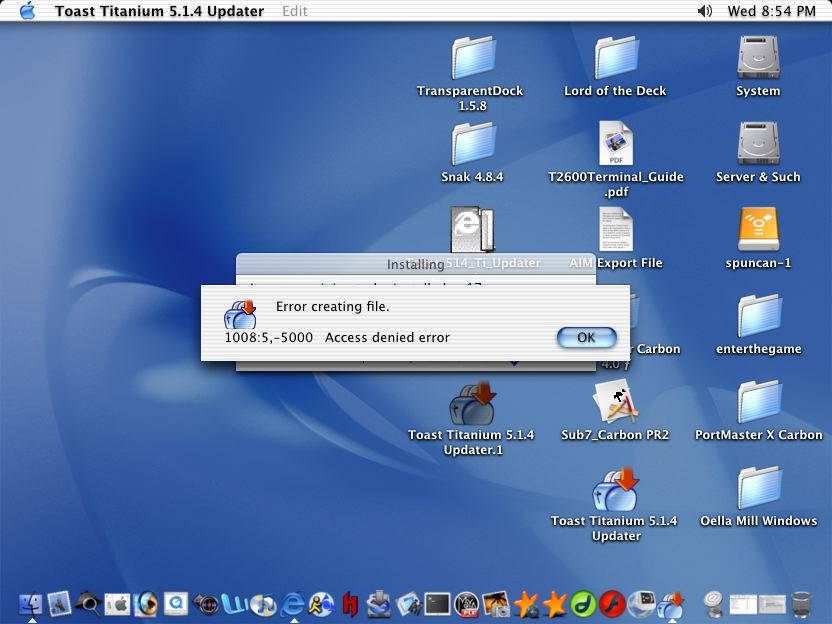The height and width of the screenshot is (624, 832).
Task: Open the TransparentDock 1.5.8 folder
Action: 473,58
